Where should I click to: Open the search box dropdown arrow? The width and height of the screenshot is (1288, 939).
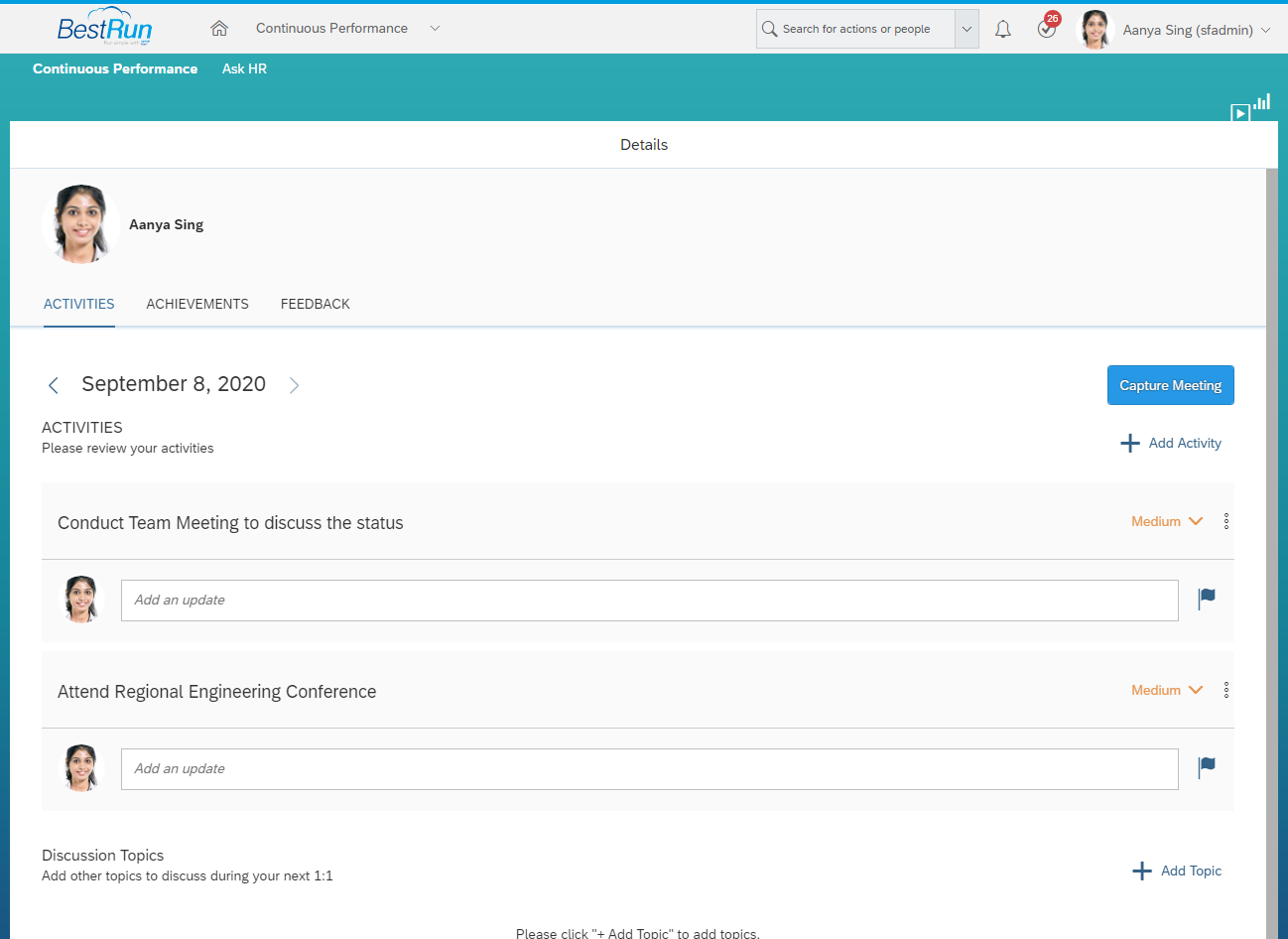tap(966, 29)
